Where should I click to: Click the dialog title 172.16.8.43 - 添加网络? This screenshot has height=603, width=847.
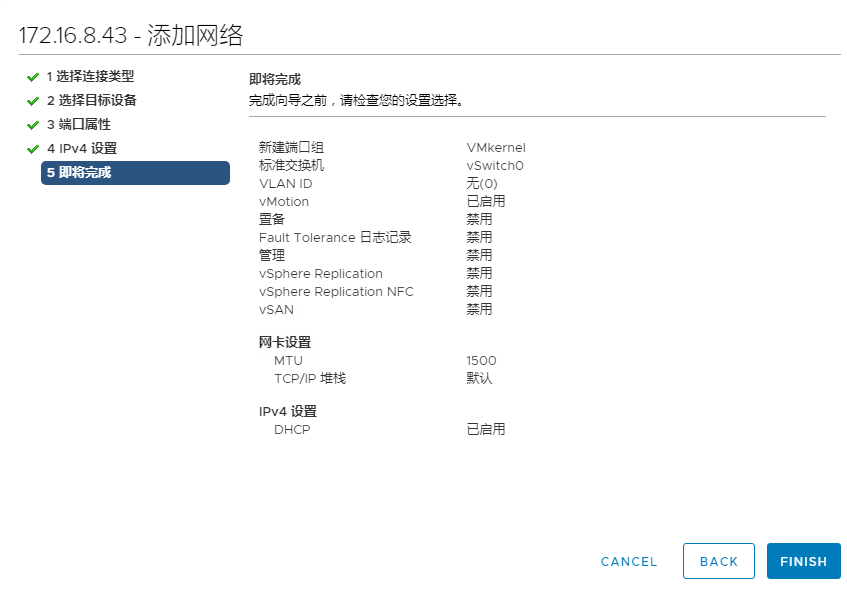pos(131,36)
